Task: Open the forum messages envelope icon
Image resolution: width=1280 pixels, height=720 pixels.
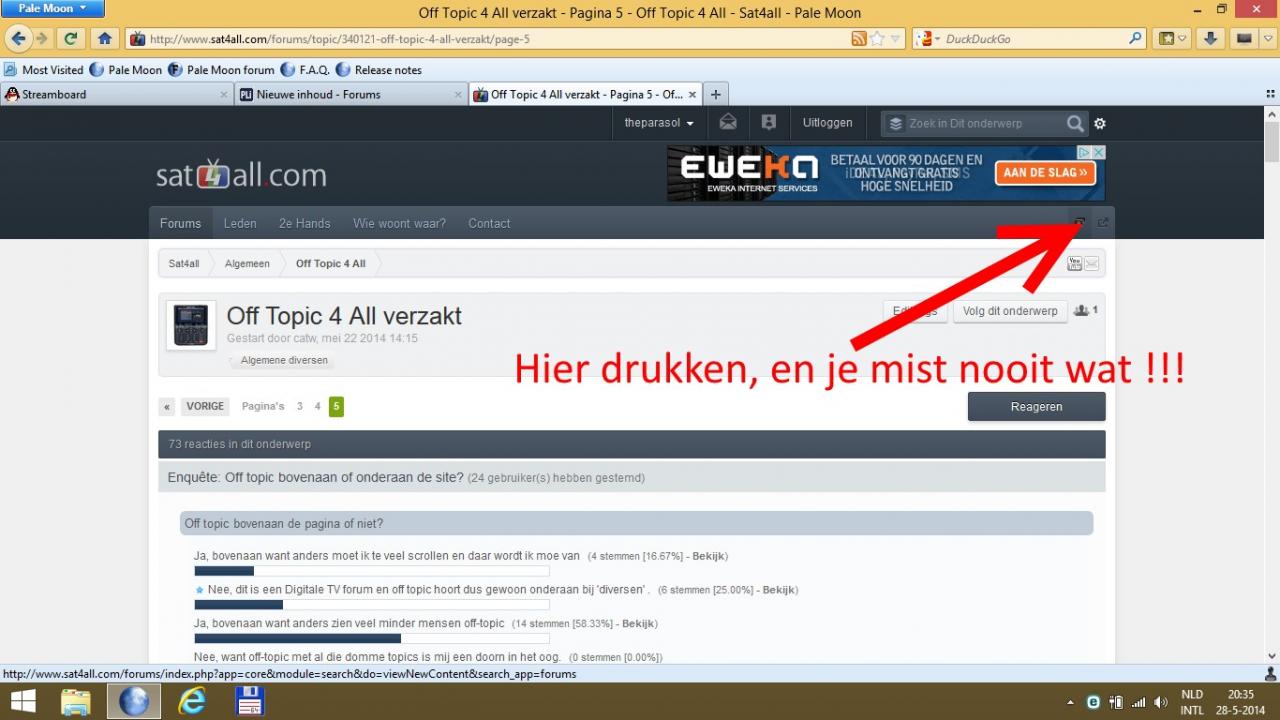Action: pos(728,123)
